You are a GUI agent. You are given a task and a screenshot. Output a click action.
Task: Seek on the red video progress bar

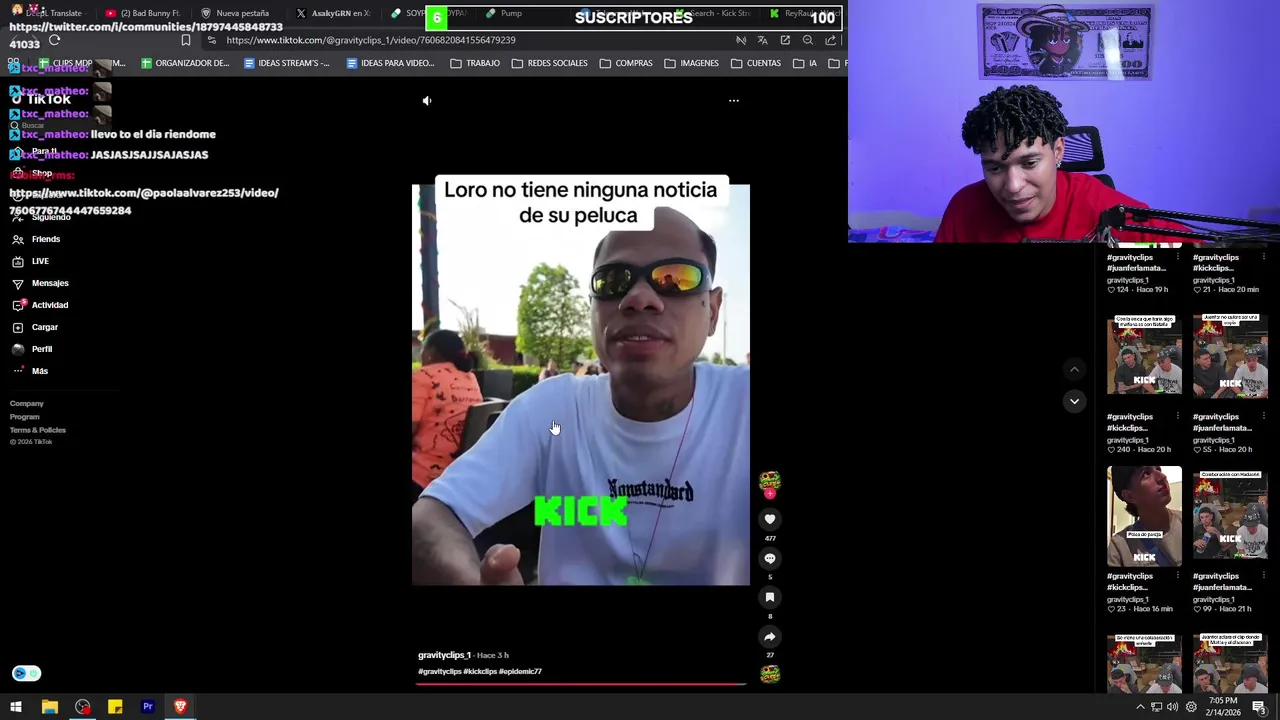[581, 684]
